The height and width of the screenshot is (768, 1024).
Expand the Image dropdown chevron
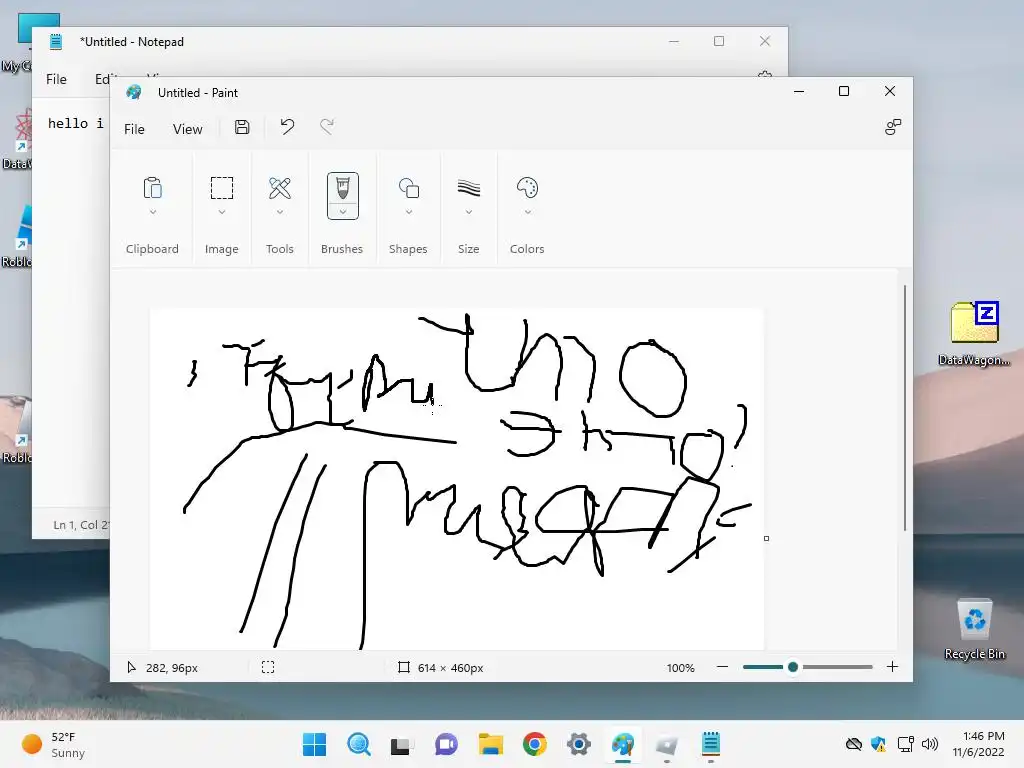pyautogui.click(x=222, y=212)
